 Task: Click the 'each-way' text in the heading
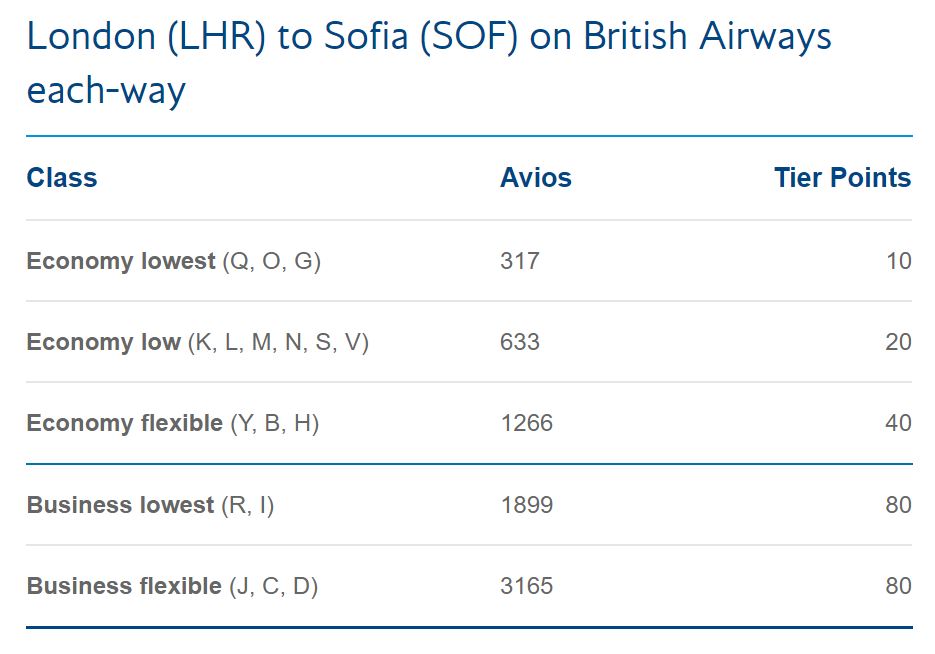[x=106, y=91]
